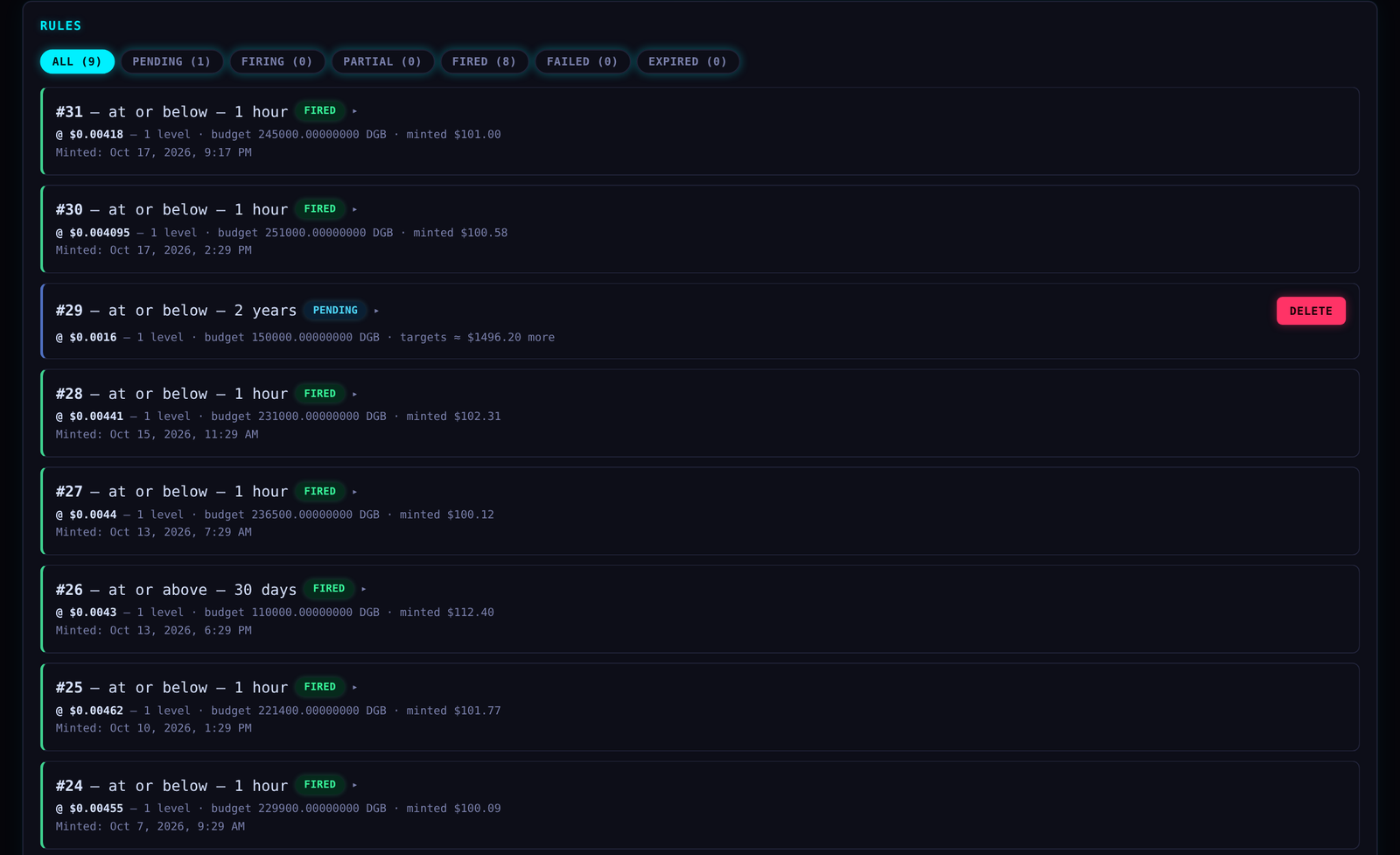Screen dimensions: 1400x855
Task: Switch to the PENDING (1) filter
Action: pyautogui.click(x=171, y=61)
